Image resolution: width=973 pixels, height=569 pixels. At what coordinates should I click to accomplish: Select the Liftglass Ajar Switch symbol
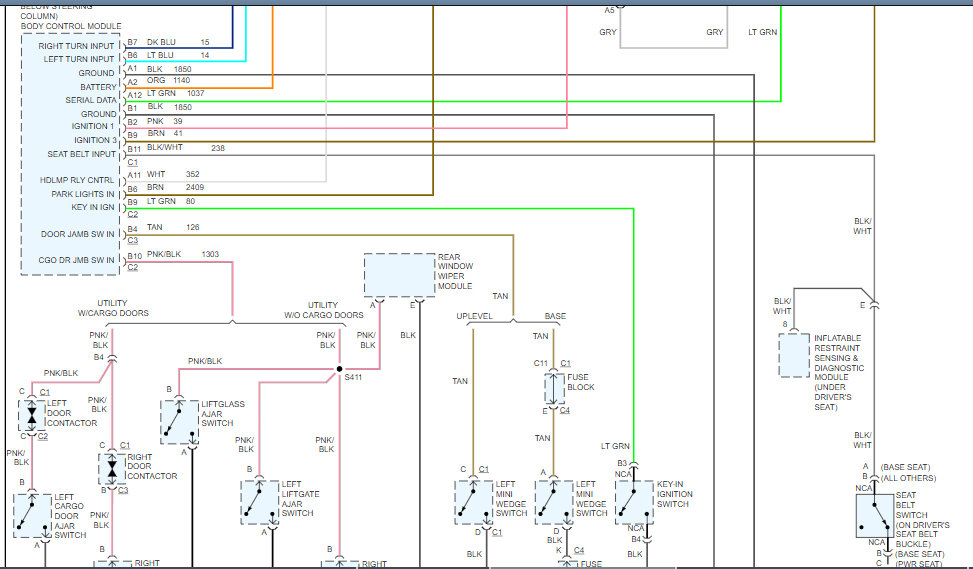(x=178, y=421)
